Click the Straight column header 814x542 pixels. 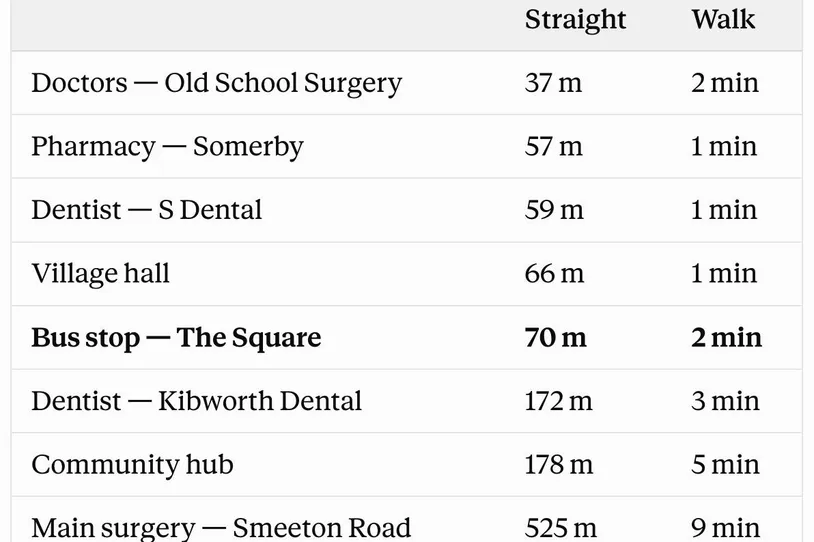click(x=575, y=21)
